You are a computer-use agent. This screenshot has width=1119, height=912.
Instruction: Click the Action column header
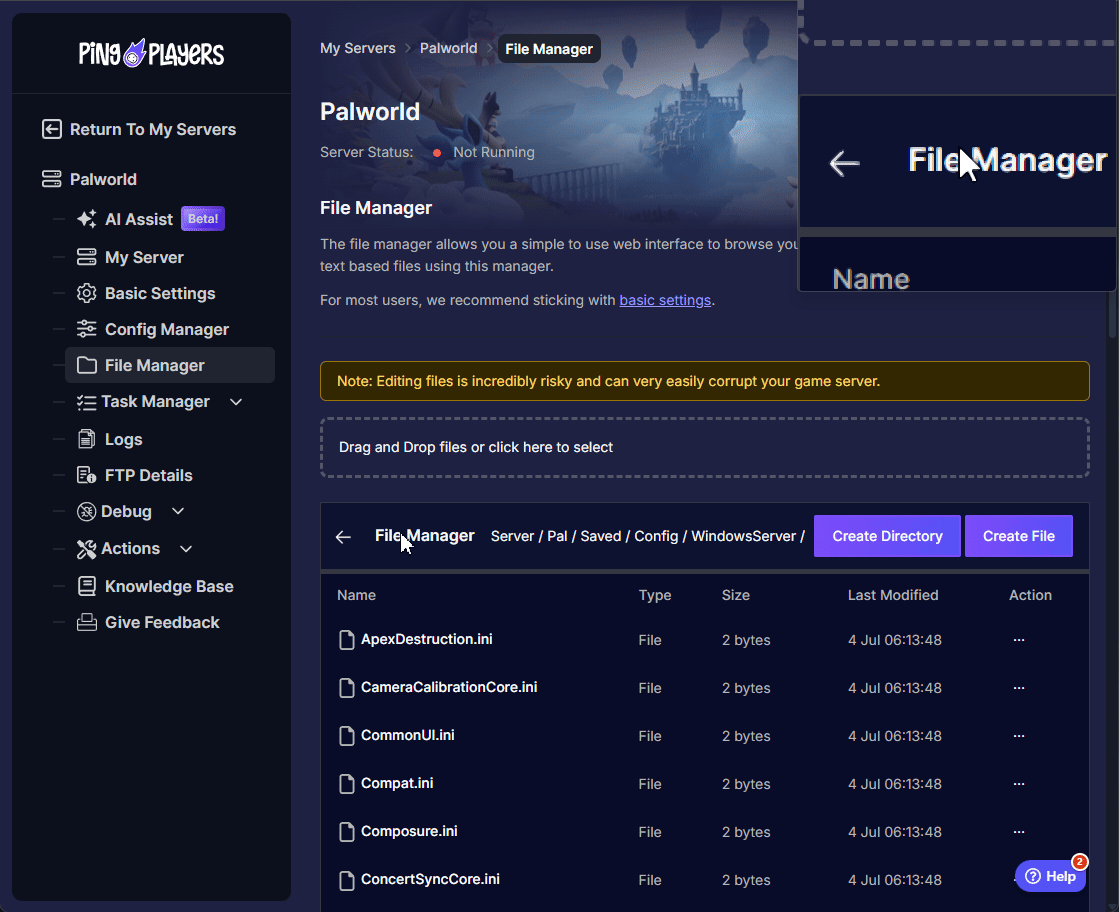coord(1030,595)
